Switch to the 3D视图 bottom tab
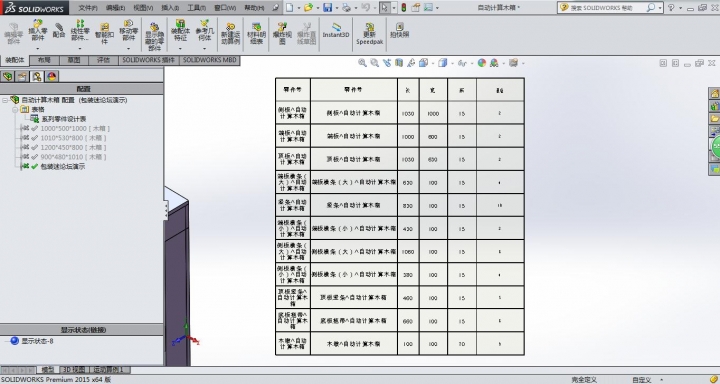The height and width of the screenshot is (384, 720). pyautogui.click(x=74, y=369)
